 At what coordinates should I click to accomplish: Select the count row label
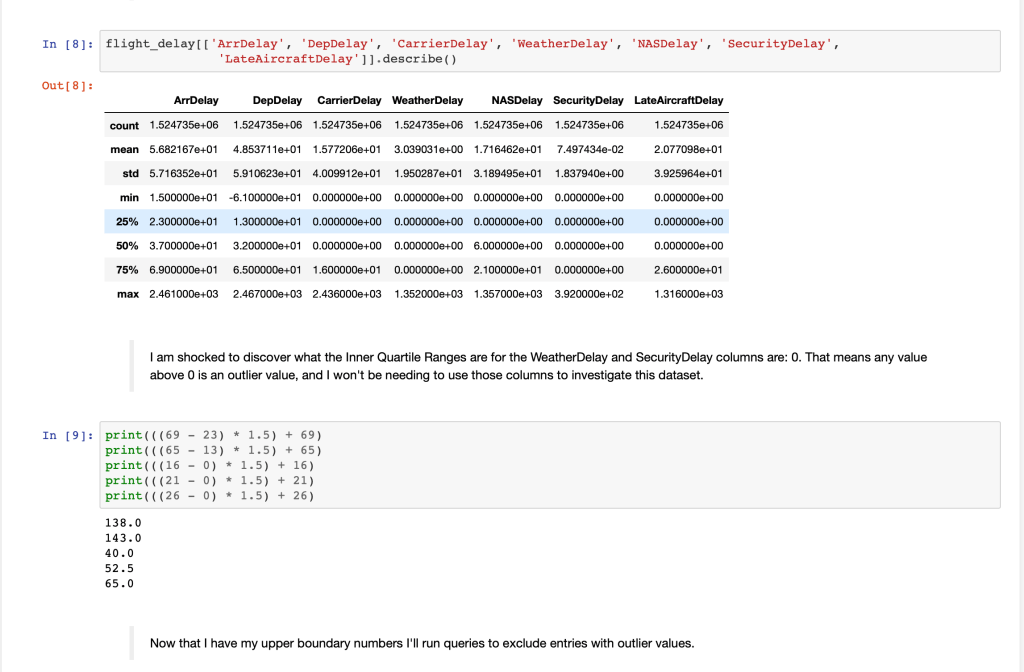(124, 126)
